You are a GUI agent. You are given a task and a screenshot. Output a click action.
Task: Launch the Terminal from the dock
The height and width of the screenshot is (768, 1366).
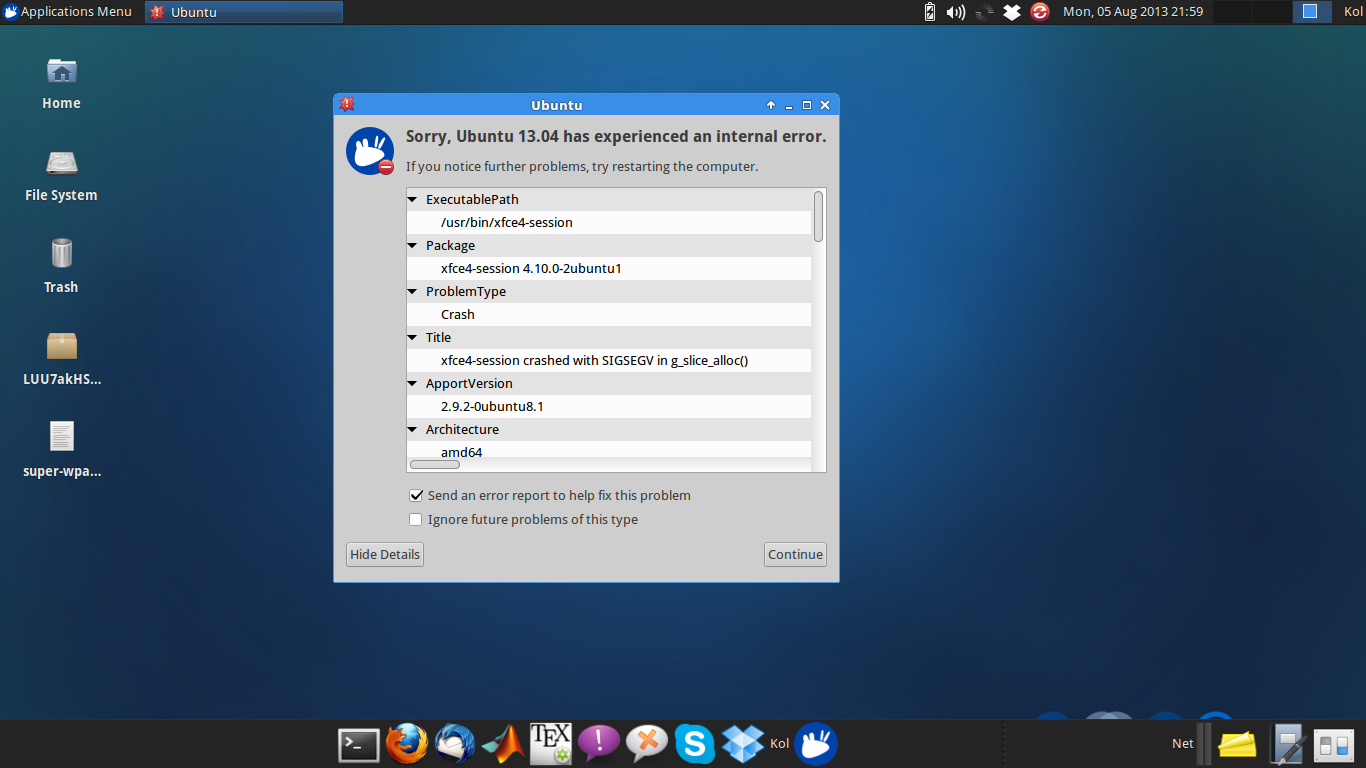tap(359, 744)
